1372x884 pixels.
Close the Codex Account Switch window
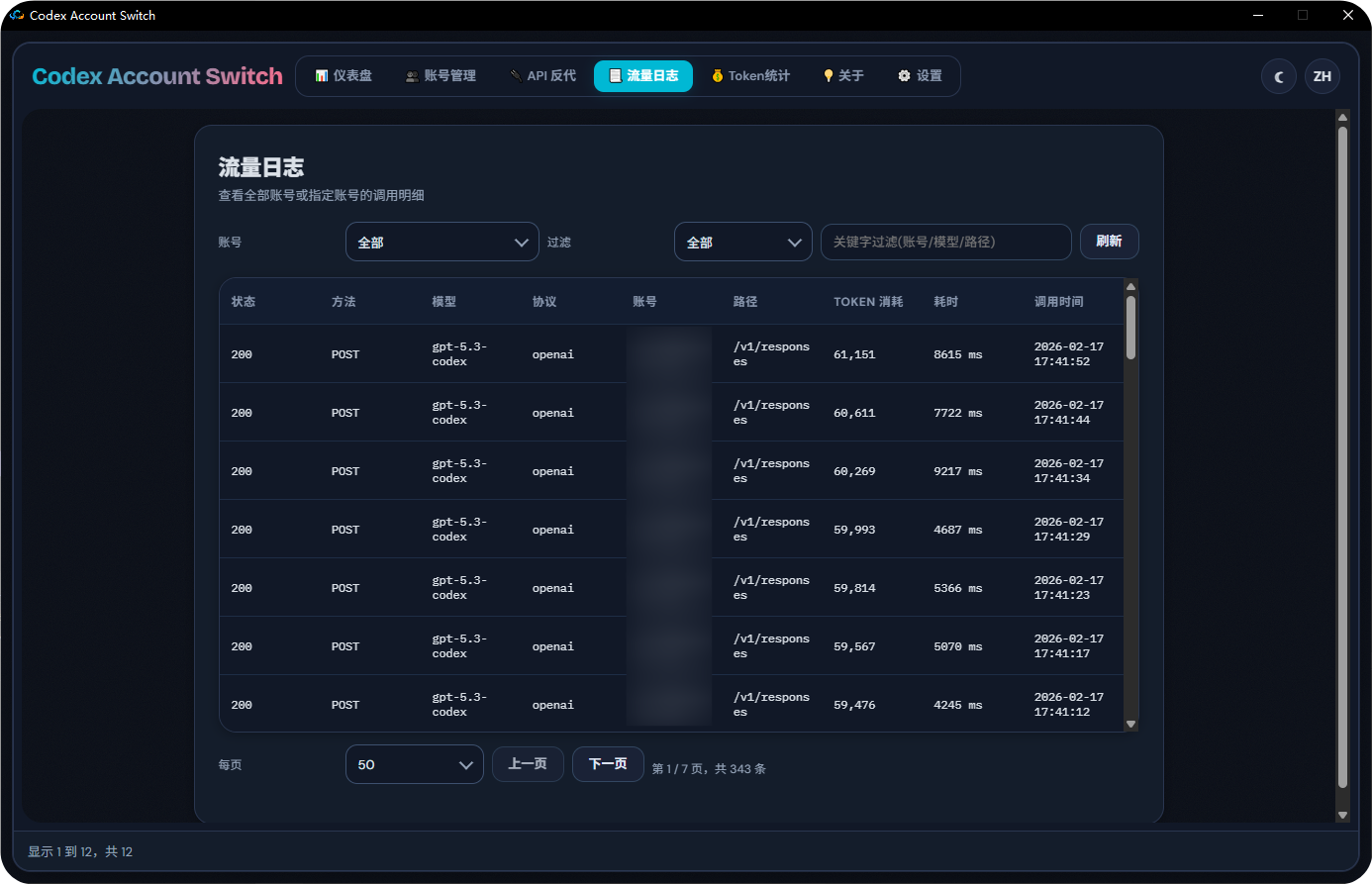click(x=1348, y=15)
